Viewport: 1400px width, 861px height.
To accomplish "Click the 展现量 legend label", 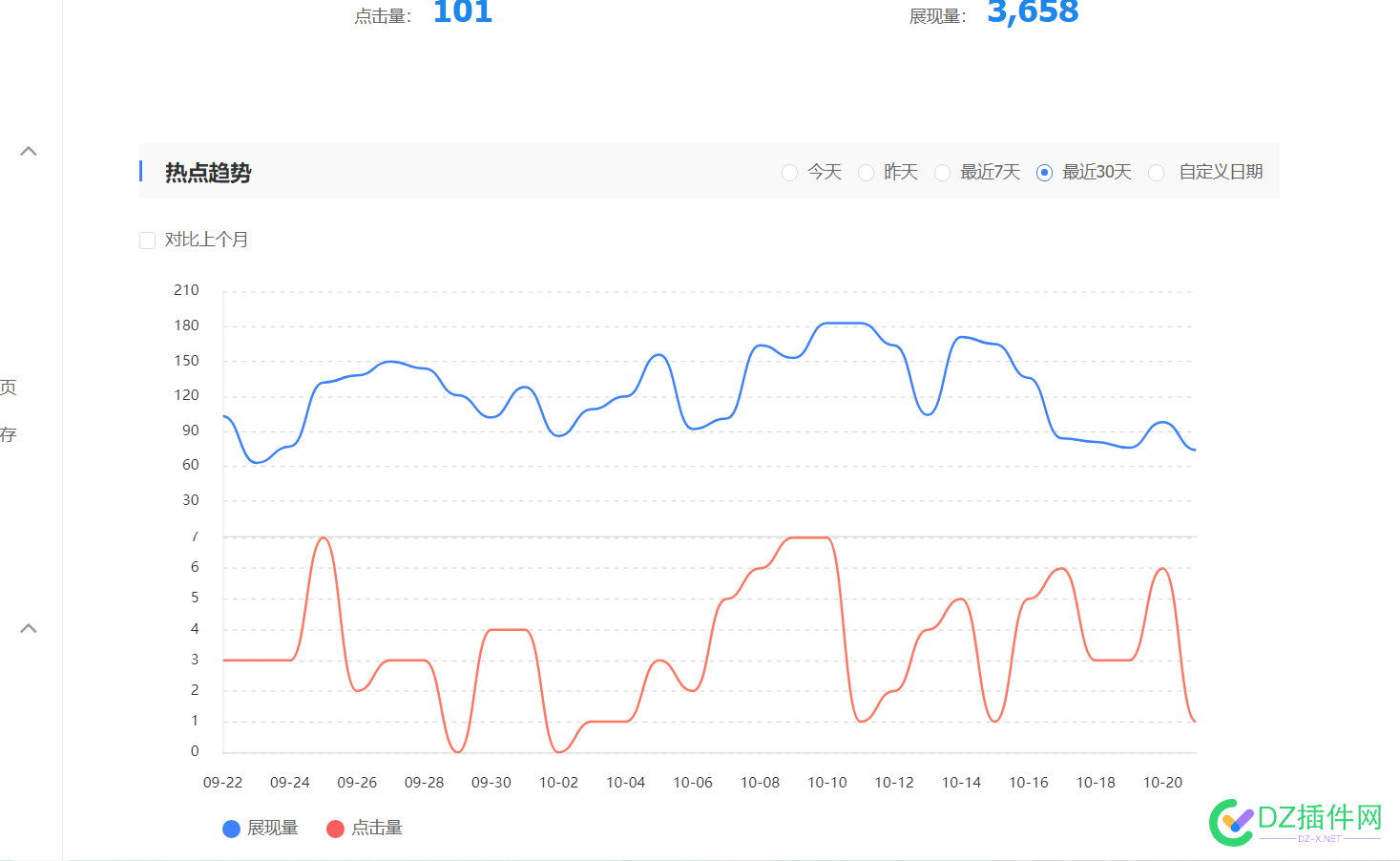I will pyautogui.click(x=273, y=829).
